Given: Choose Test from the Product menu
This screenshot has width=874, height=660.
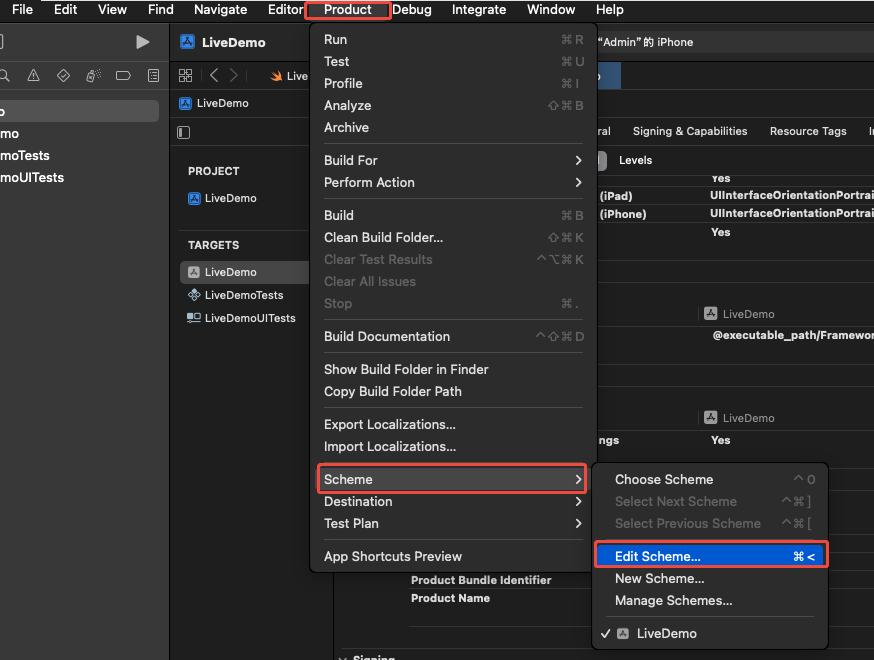Looking at the screenshot, I should coord(453,61).
